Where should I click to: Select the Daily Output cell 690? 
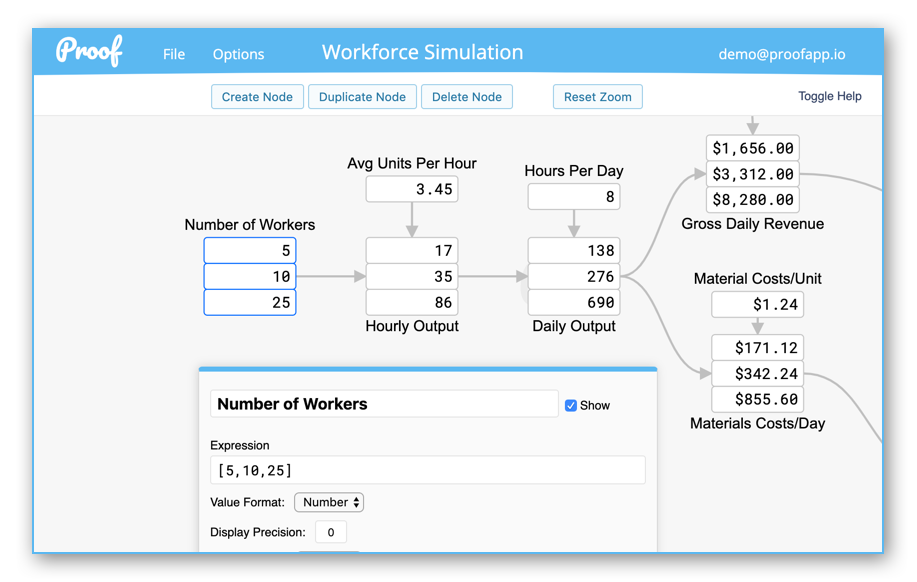(574, 302)
